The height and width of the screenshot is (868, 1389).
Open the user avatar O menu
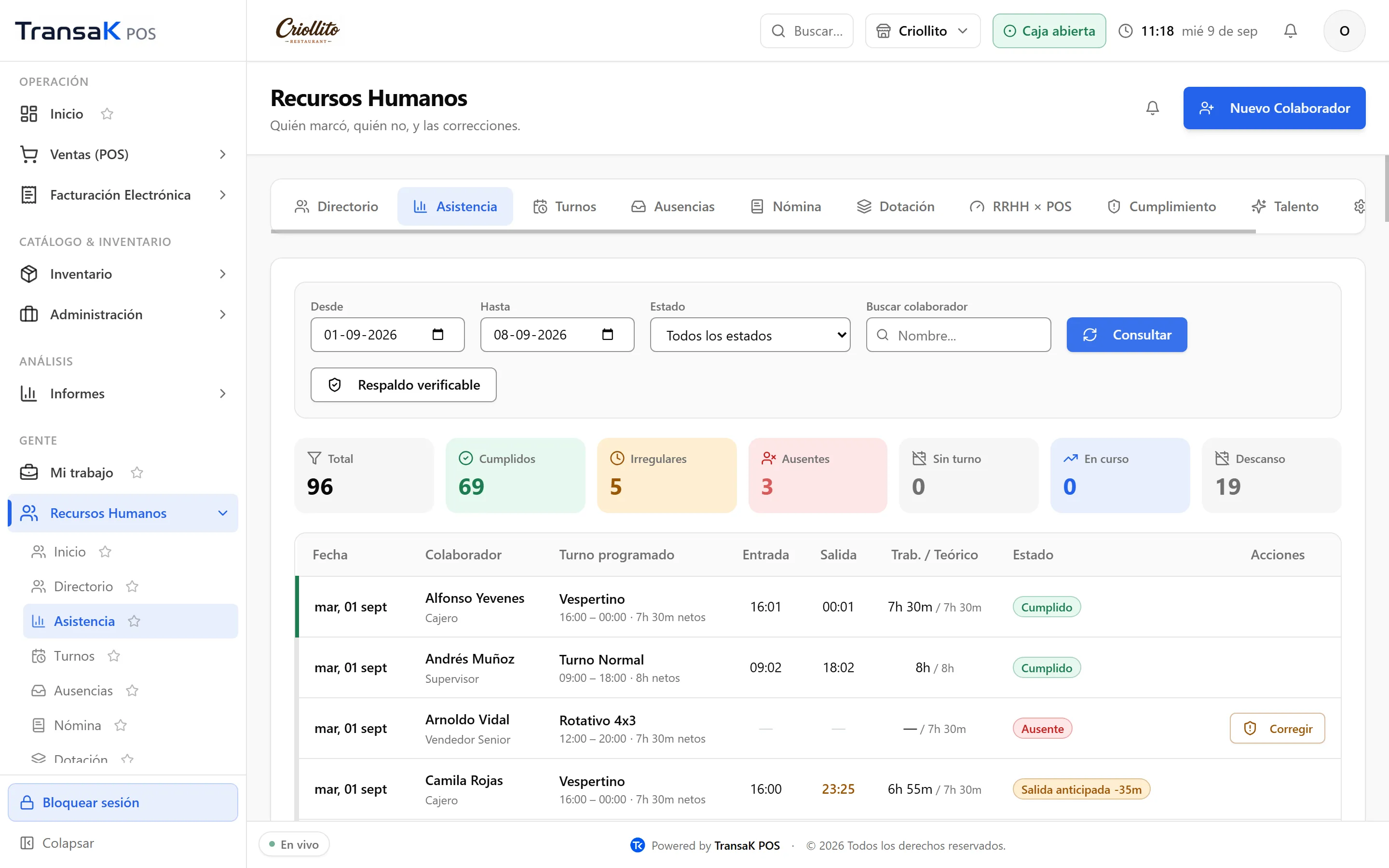click(x=1344, y=31)
